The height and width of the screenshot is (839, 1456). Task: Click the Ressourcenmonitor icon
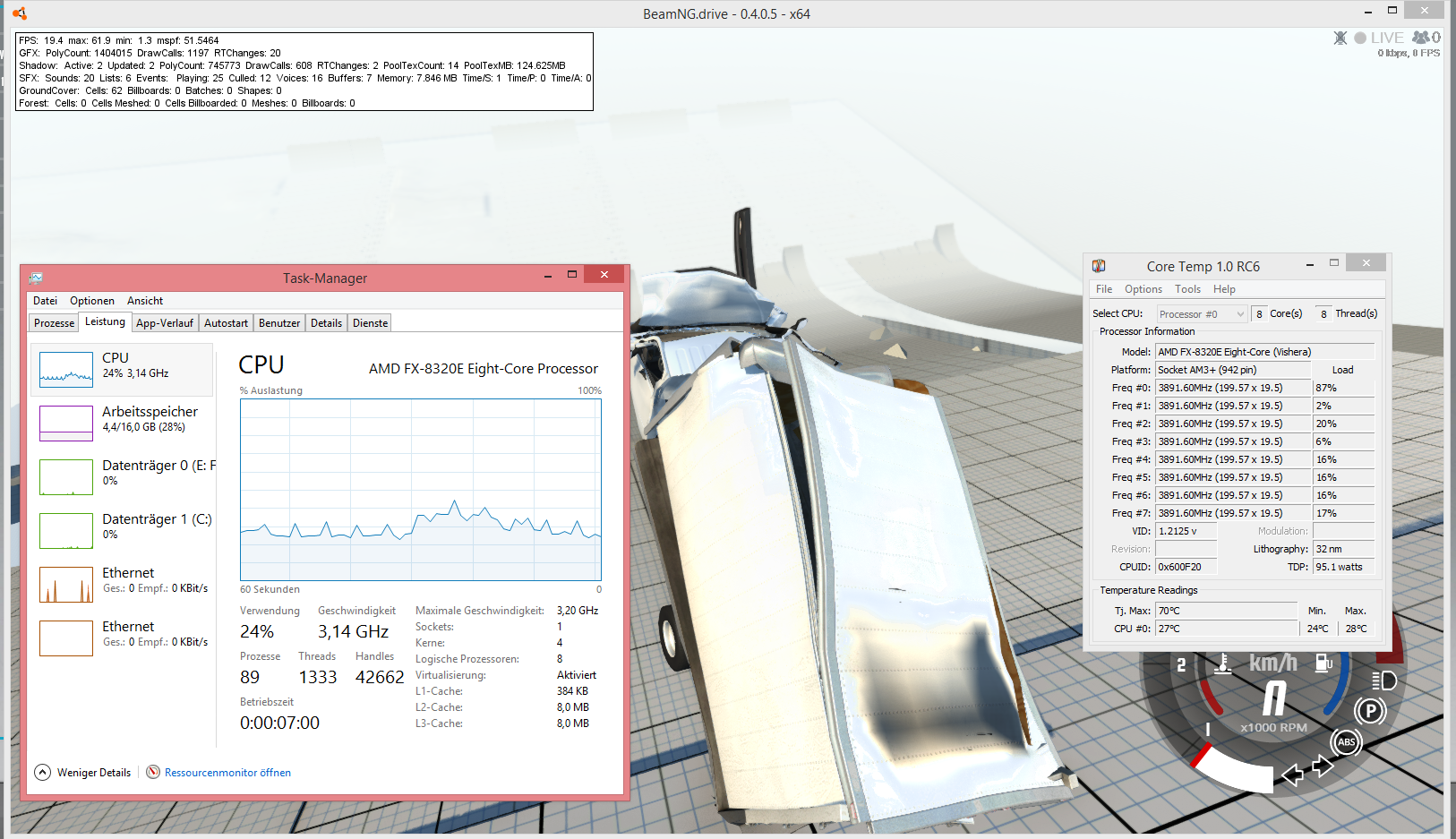pos(153,772)
